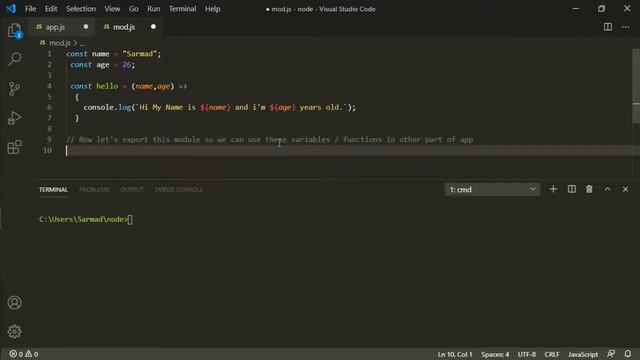Minimize the VS Code window
Image resolution: width=640 pixels, height=360 pixels.
click(x=576, y=9)
